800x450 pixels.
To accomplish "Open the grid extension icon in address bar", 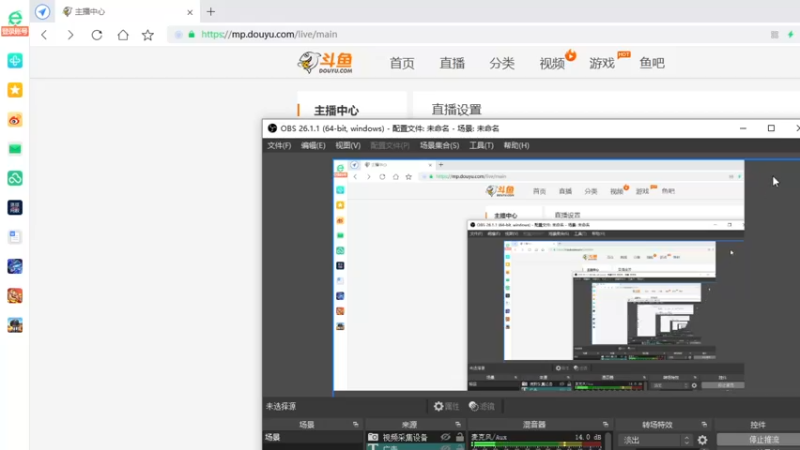I will point(774,35).
